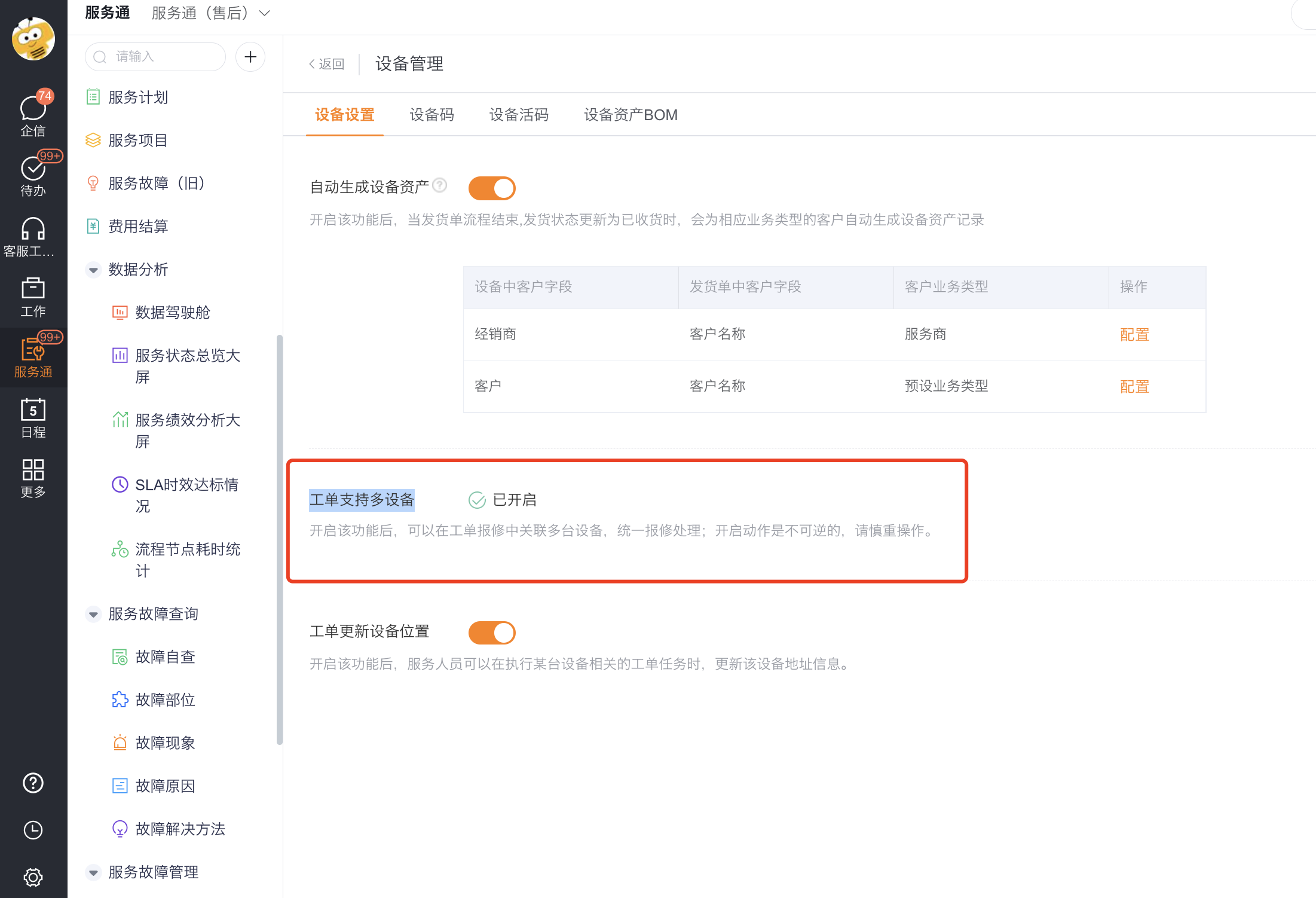Click the 返回 back button
Screen dimensions: 1316x898
tap(327, 64)
